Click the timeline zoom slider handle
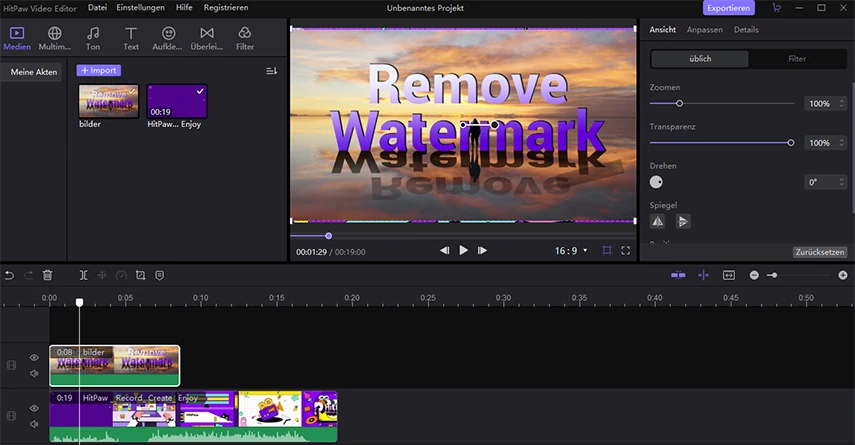Screen dimensions: 855x445 point(774,275)
